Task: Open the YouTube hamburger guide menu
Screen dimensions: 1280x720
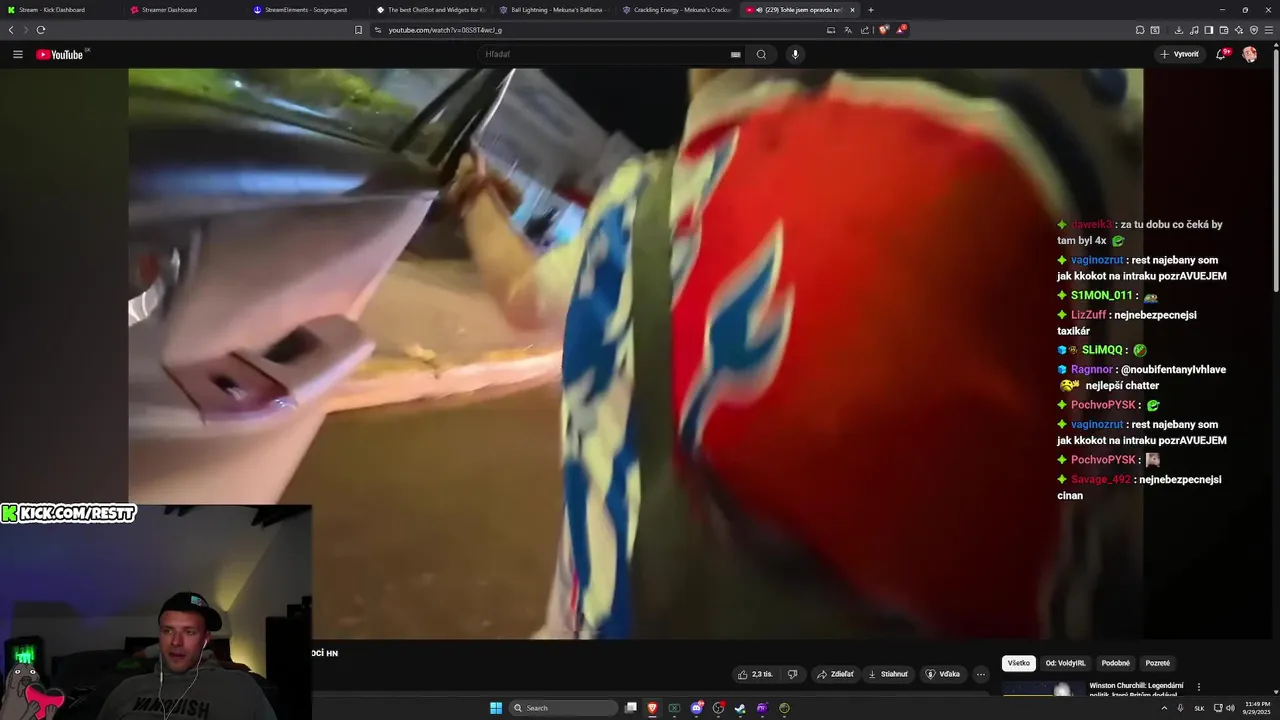Action: pyautogui.click(x=18, y=54)
